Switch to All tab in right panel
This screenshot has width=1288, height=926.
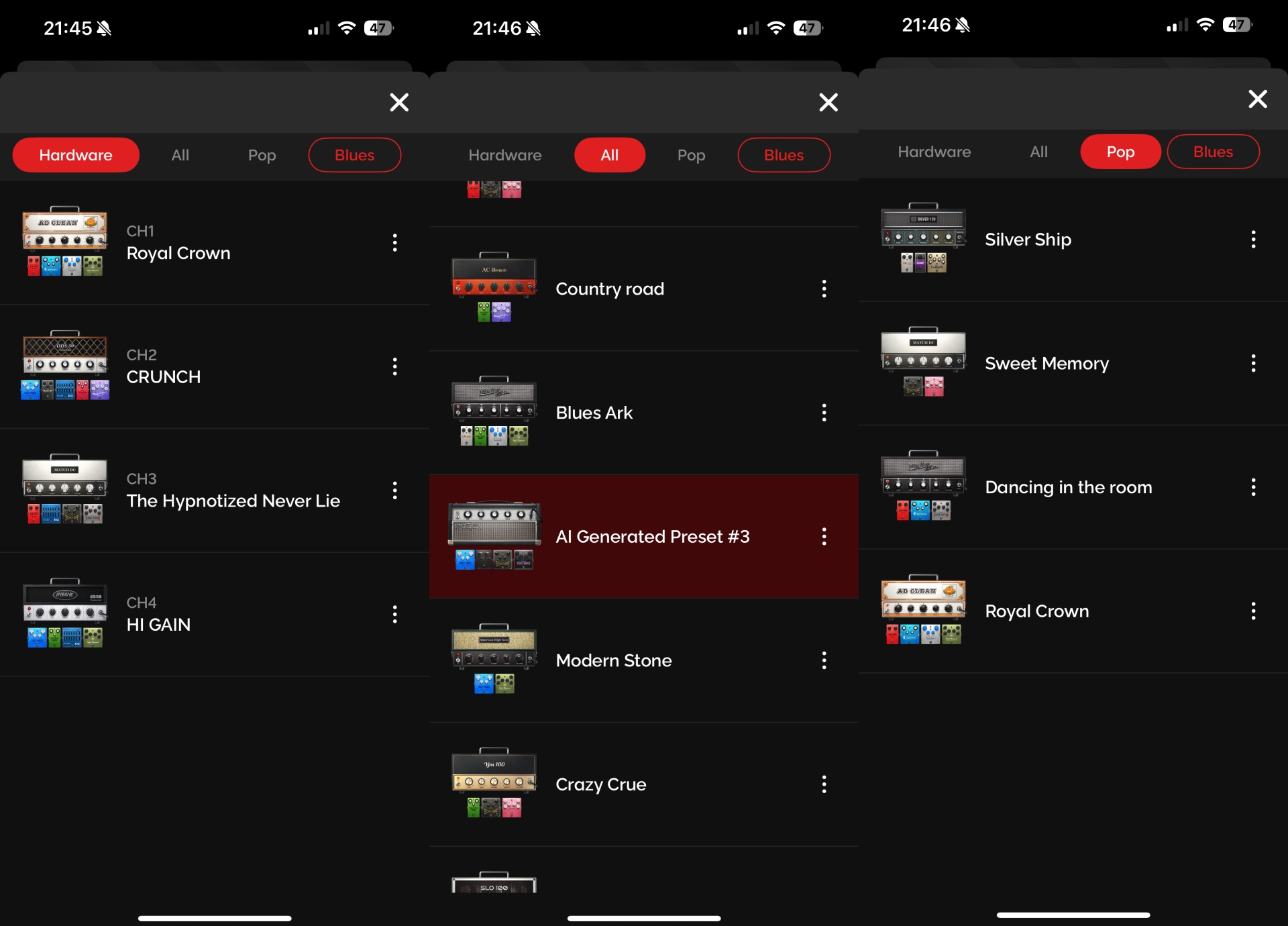coord(1039,152)
